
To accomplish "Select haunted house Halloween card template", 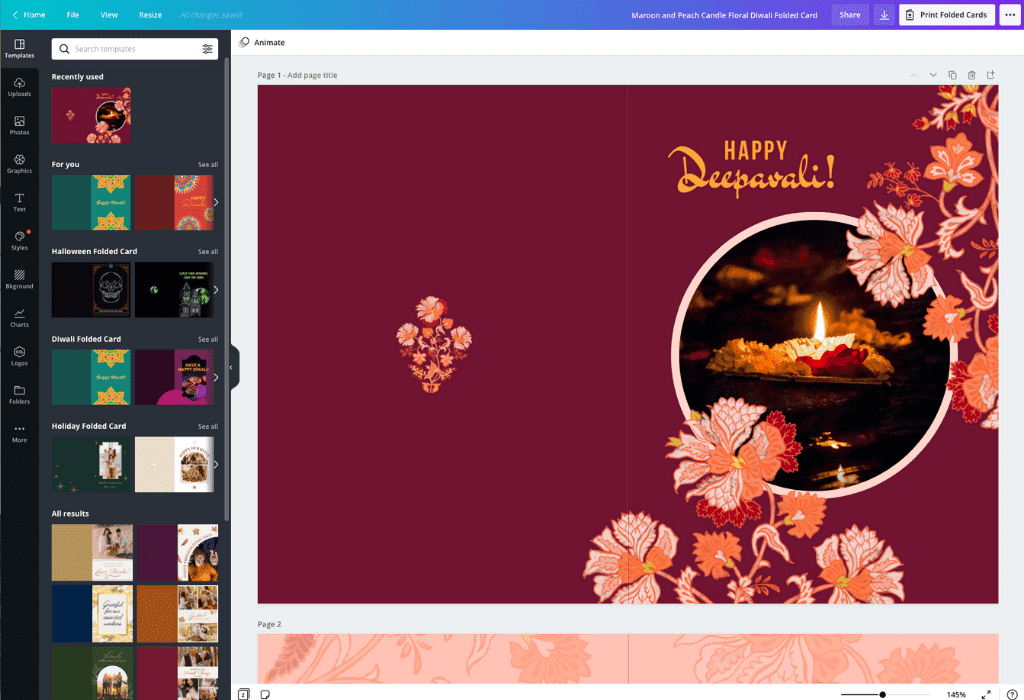I will coord(174,290).
